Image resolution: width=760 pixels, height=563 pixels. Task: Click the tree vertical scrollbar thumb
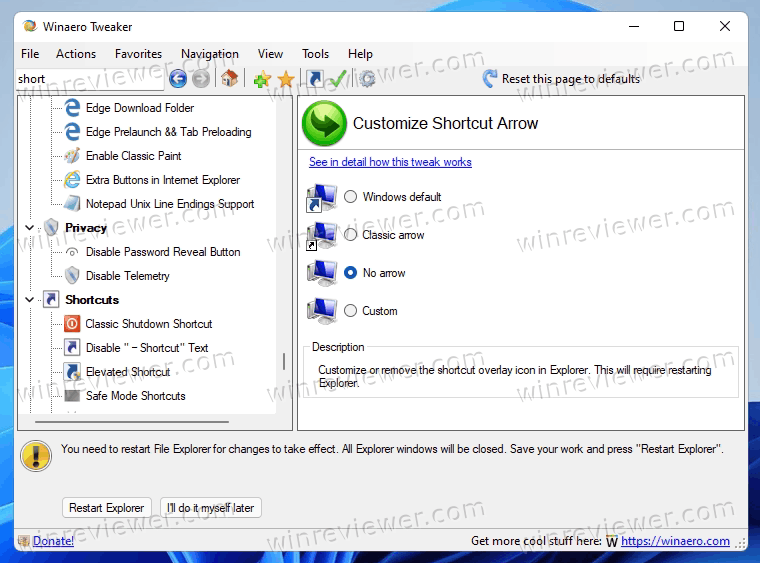click(284, 361)
